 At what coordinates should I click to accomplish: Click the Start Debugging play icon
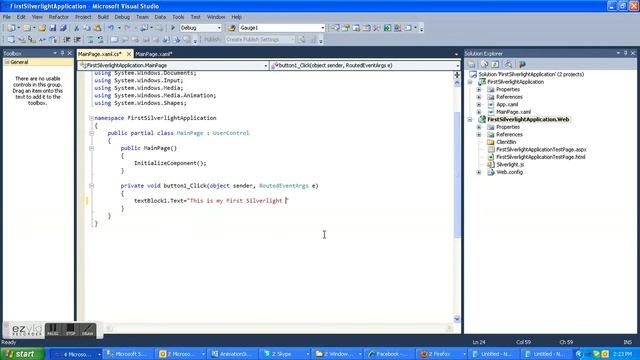(173, 28)
